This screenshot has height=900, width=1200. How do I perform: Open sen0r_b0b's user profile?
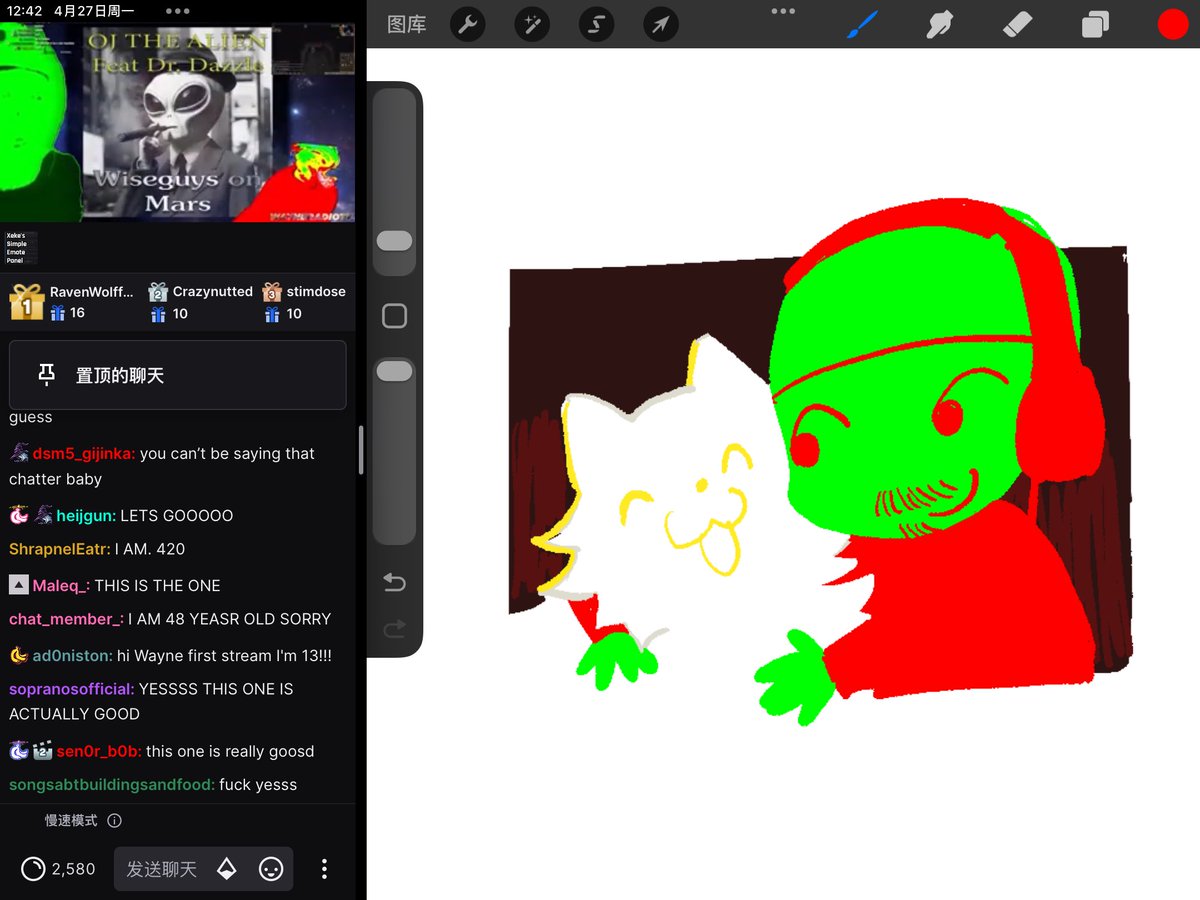(98, 751)
